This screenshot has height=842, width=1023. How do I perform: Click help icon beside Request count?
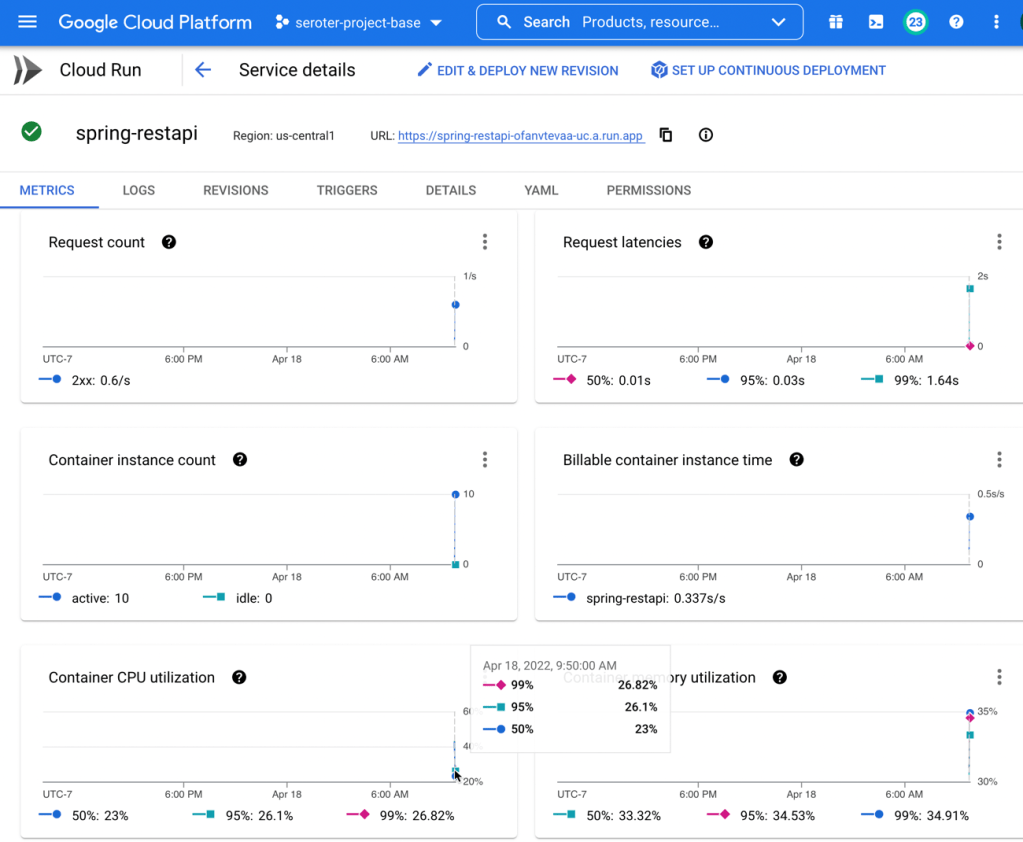169,242
